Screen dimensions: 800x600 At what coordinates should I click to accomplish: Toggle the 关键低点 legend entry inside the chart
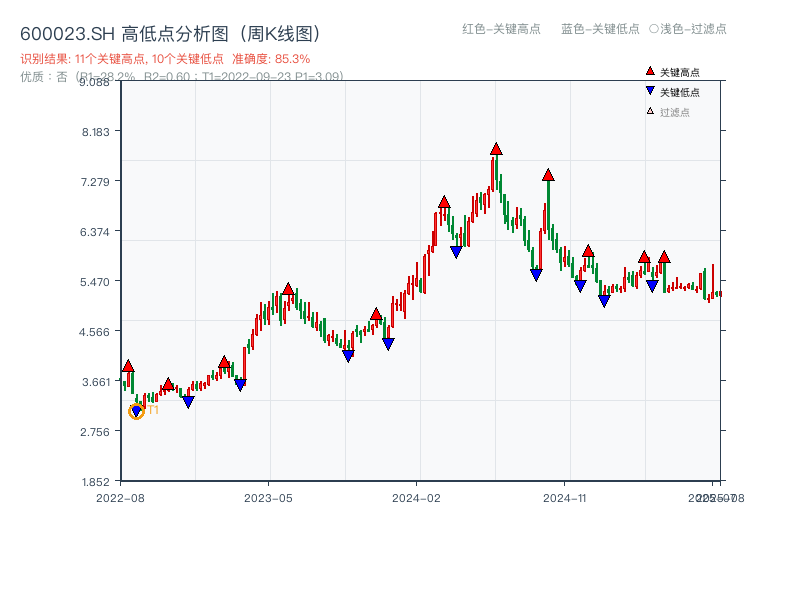coord(672,92)
